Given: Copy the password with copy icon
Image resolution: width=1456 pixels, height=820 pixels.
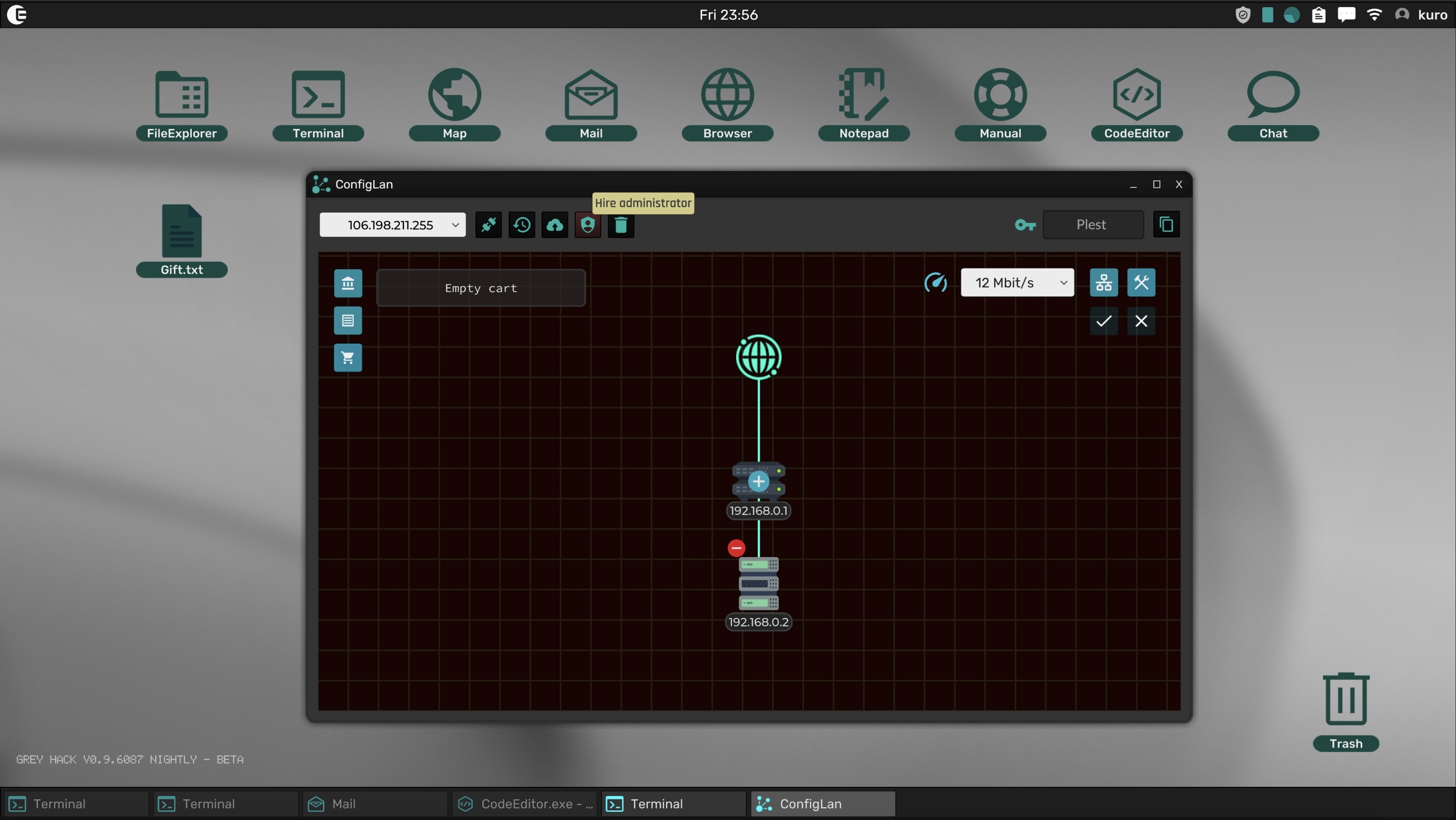Looking at the screenshot, I should [1166, 224].
